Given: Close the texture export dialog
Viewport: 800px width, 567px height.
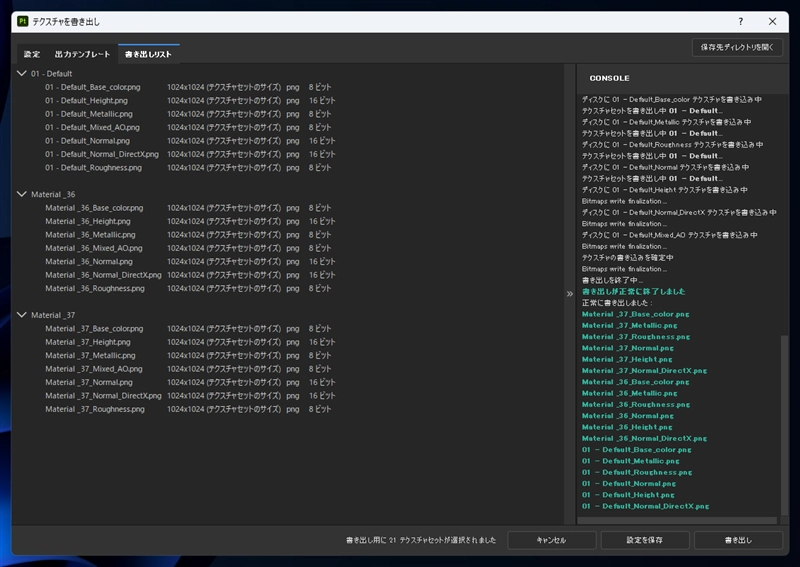Looking at the screenshot, I should coord(772,21).
